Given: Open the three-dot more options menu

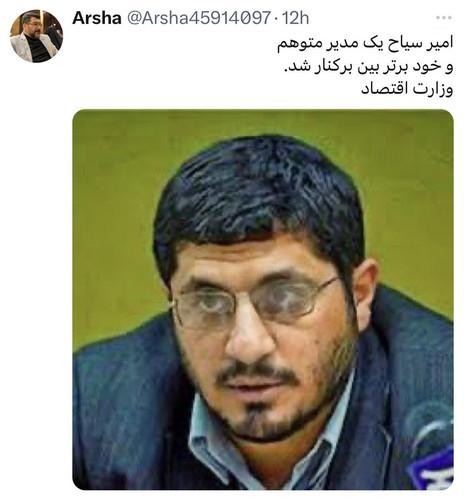Looking at the screenshot, I should (444, 18).
